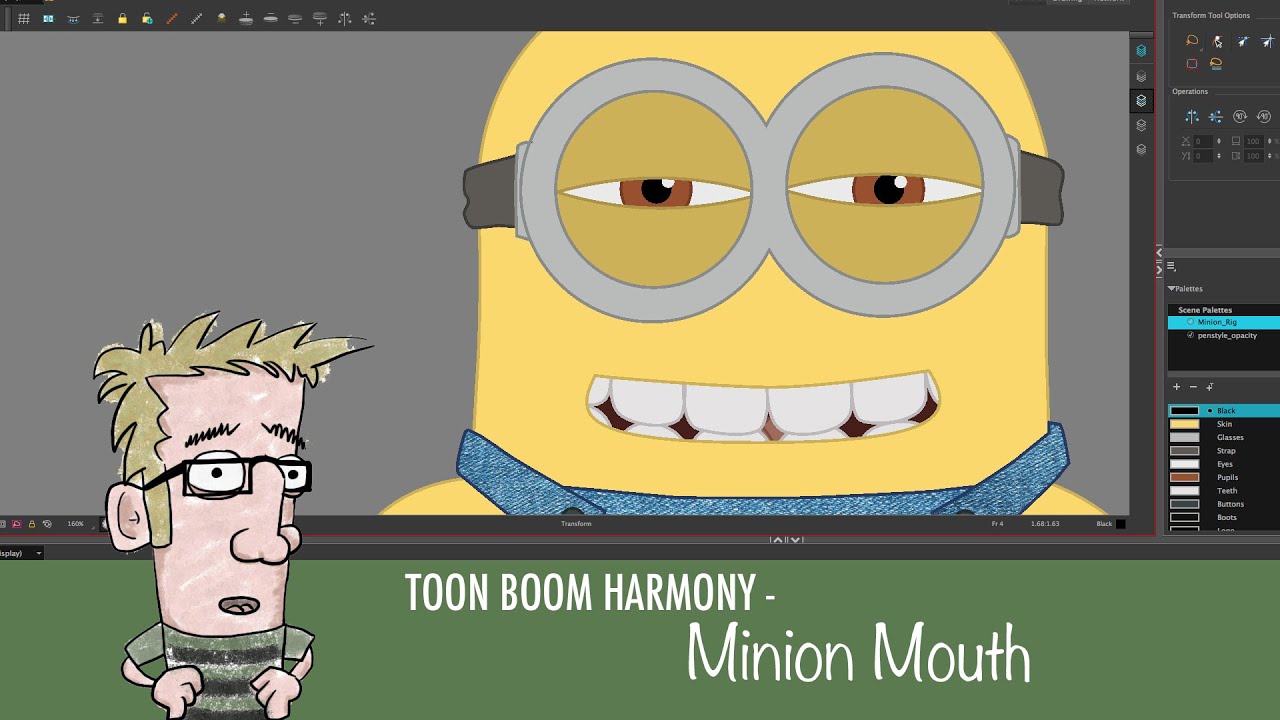This screenshot has height=720, width=1280.
Task: Click the yellow lock icon
Action: click(x=122, y=19)
